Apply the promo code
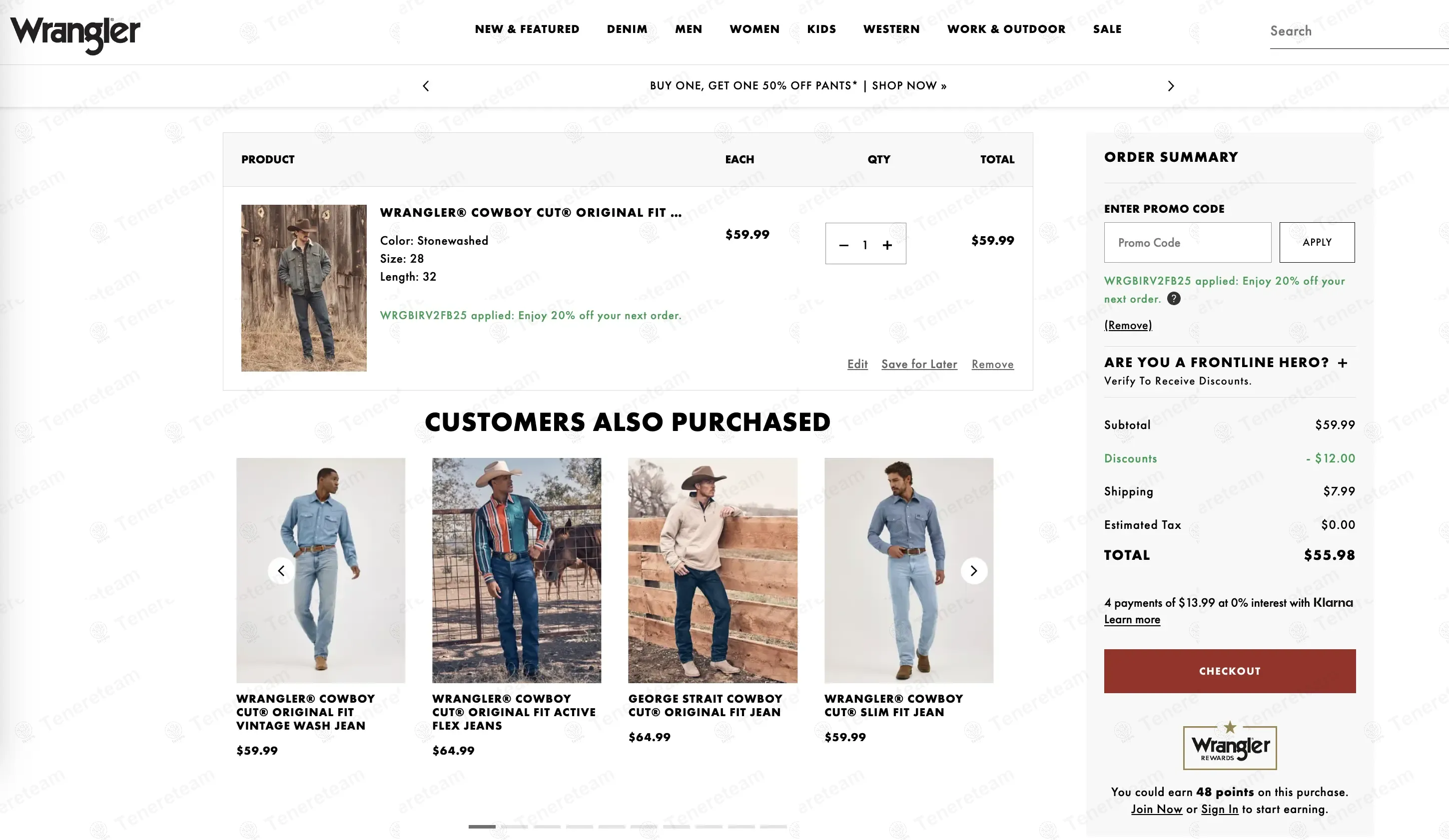1449x840 pixels. 1317,243
